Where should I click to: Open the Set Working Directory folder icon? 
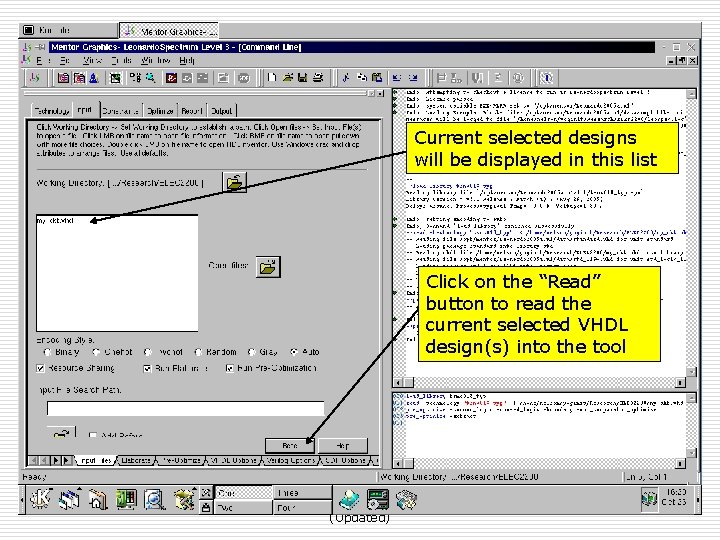pyautogui.click(x=234, y=182)
